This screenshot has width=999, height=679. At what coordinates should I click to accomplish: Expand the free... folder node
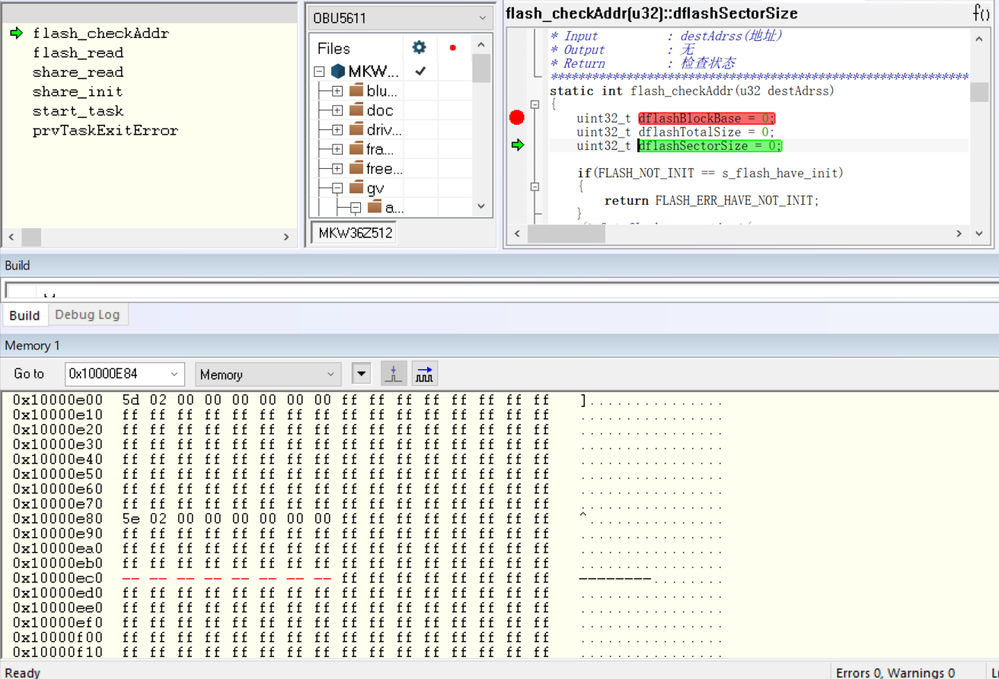pyautogui.click(x=338, y=169)
